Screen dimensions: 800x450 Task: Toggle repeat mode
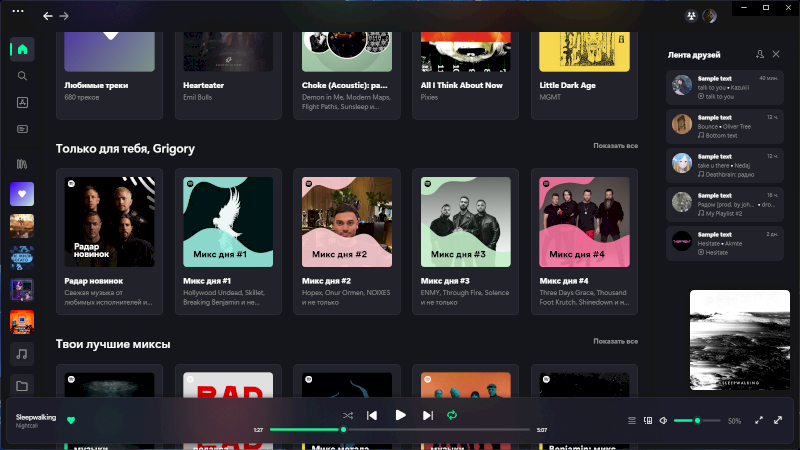452,415
